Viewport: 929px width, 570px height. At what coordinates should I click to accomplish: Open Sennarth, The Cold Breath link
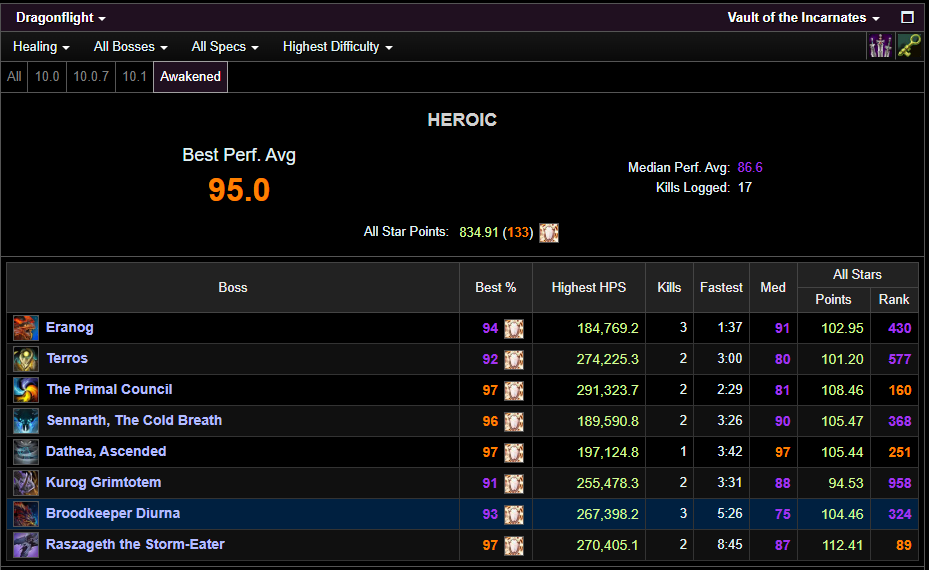(134, 420)
